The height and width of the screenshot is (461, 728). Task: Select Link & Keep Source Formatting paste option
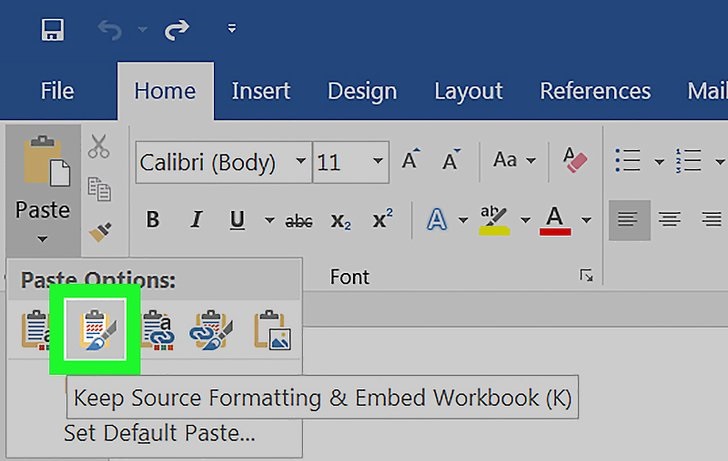(x=211, y=330)
